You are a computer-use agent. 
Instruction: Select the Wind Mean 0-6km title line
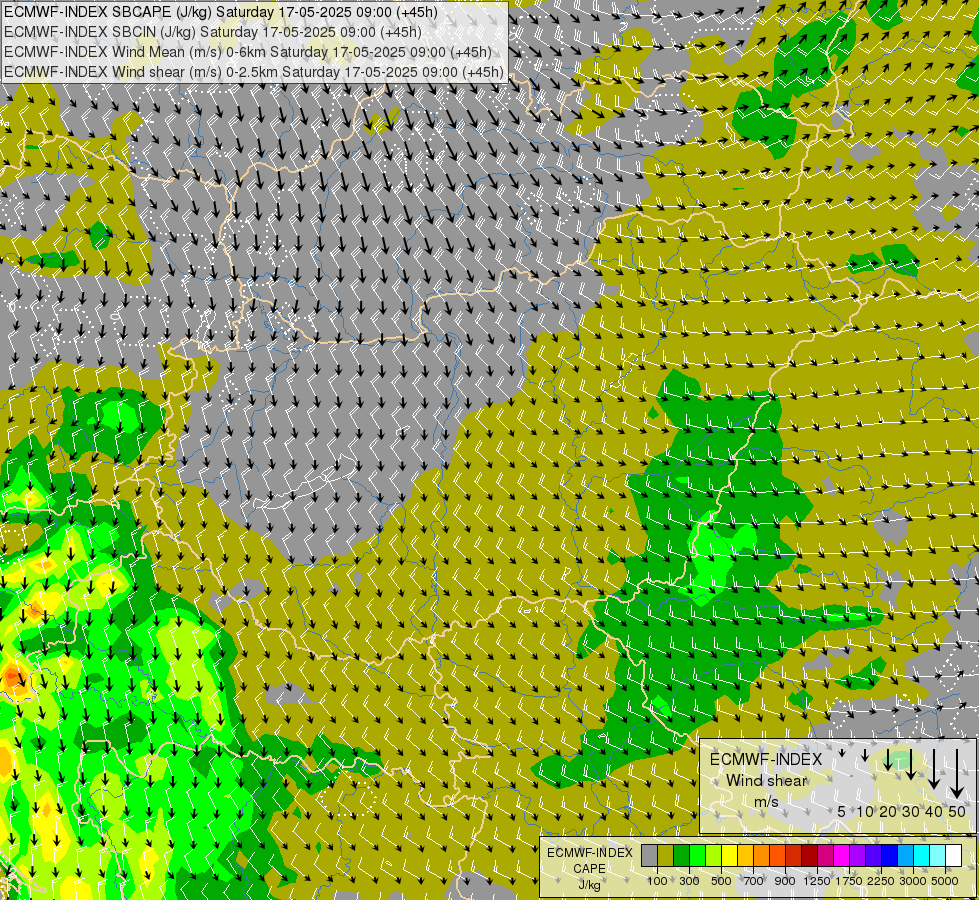[x=248, y=52]
